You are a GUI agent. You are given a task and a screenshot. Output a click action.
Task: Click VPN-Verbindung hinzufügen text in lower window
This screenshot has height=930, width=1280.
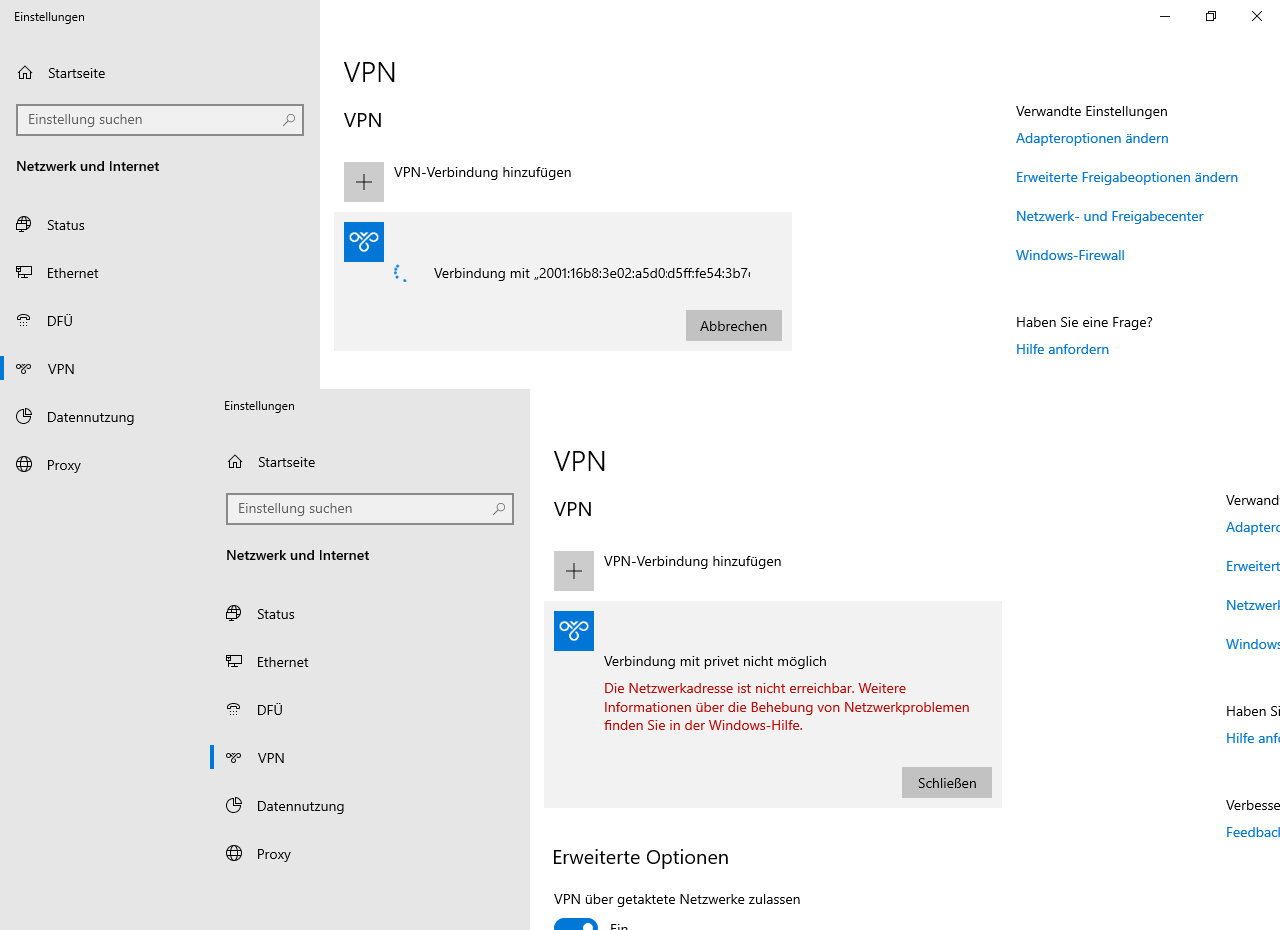pyautogui.click(x=693, y=561)
